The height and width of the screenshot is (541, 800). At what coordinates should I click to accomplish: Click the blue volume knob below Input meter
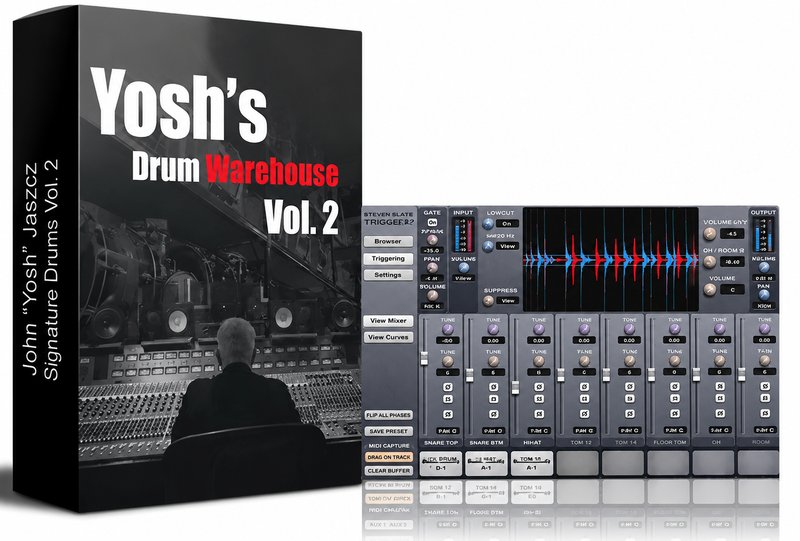pos(464,267)
